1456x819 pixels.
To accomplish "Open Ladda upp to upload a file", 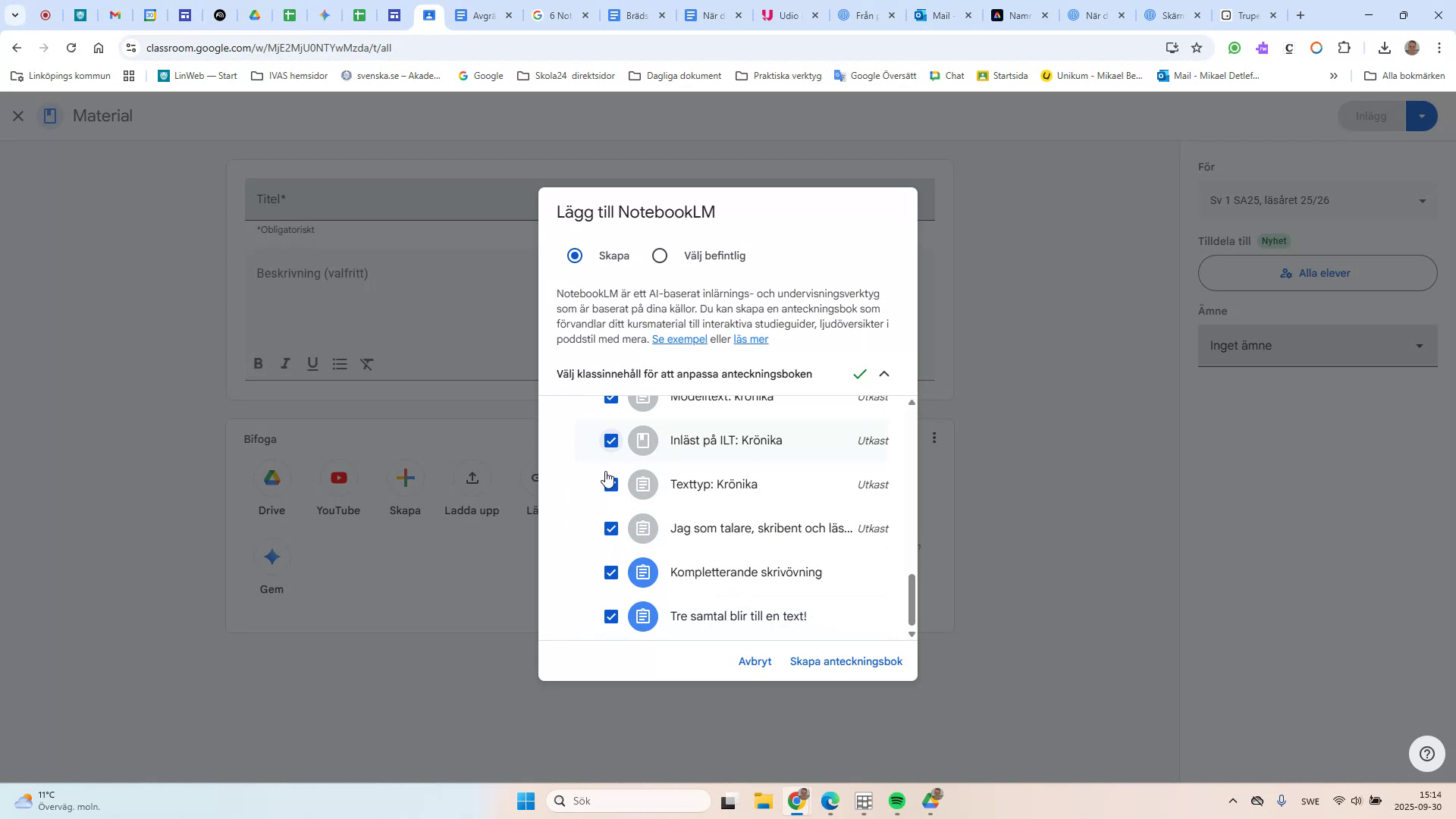I will (472, 478).
